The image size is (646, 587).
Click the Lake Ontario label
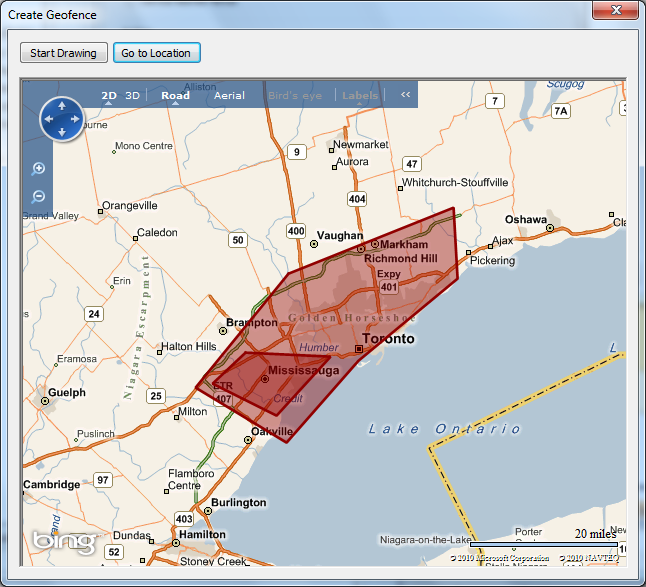[x=445, y=429]
